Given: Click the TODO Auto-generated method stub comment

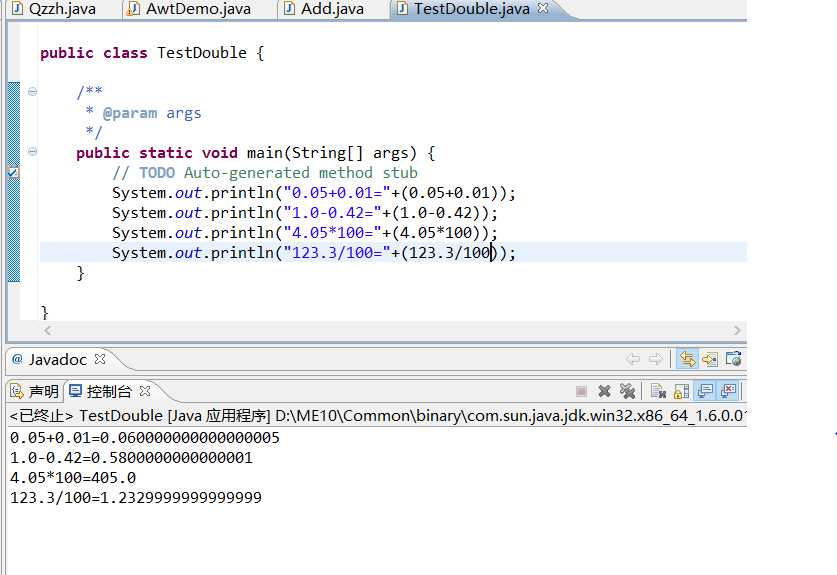Looking at the screenshot, I should pyautogui.click(x=265, y=172).
